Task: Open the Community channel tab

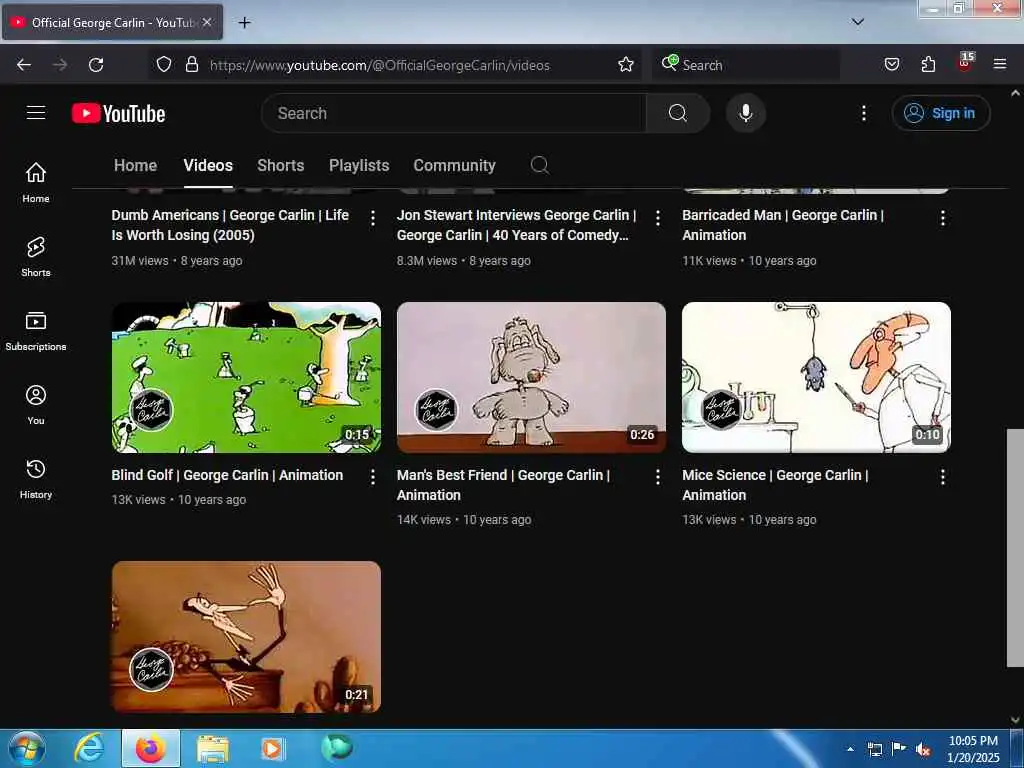Action: click(x=455, y=165)
